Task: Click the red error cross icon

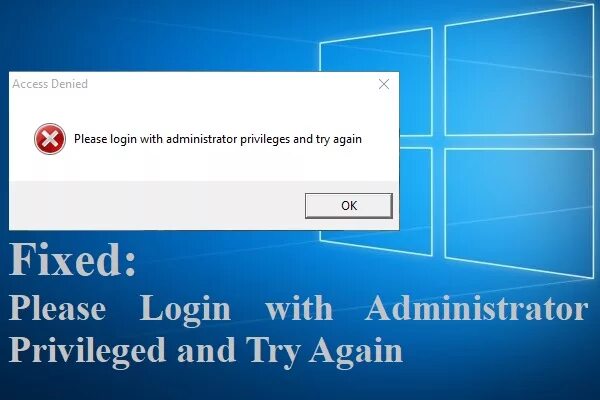Action: 50,139
